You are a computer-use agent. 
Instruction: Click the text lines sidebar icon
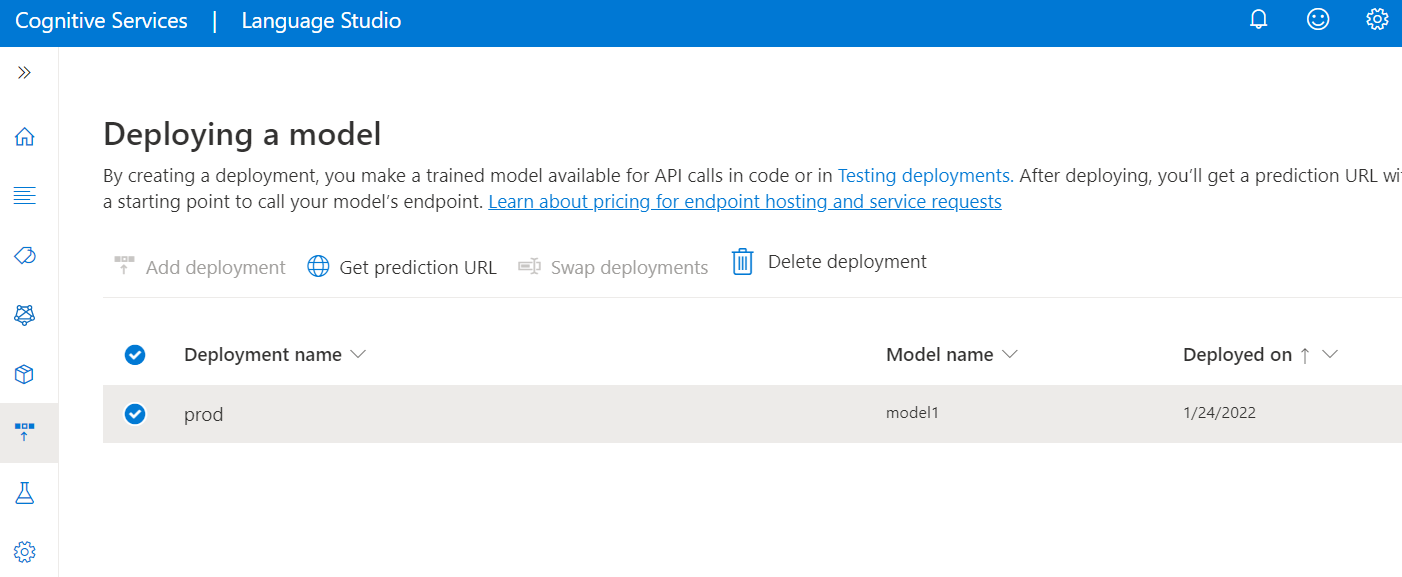(25, 196)
